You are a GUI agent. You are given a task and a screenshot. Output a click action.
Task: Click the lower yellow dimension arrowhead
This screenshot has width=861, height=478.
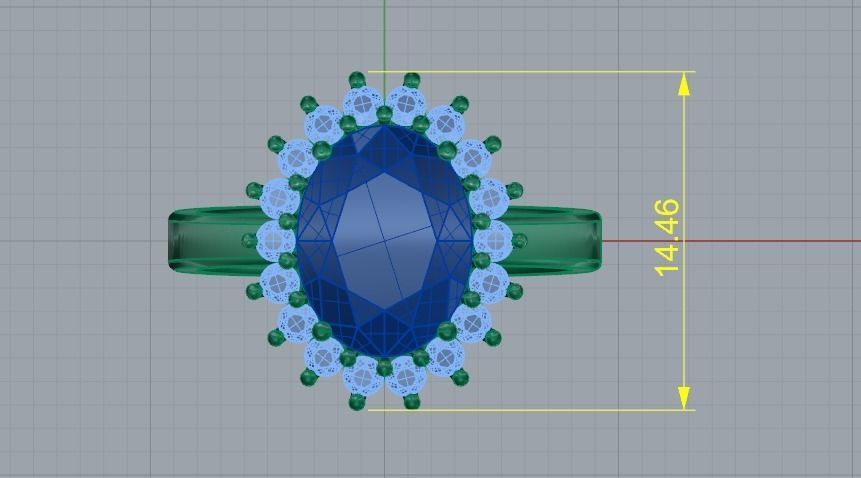click(684, 398)
